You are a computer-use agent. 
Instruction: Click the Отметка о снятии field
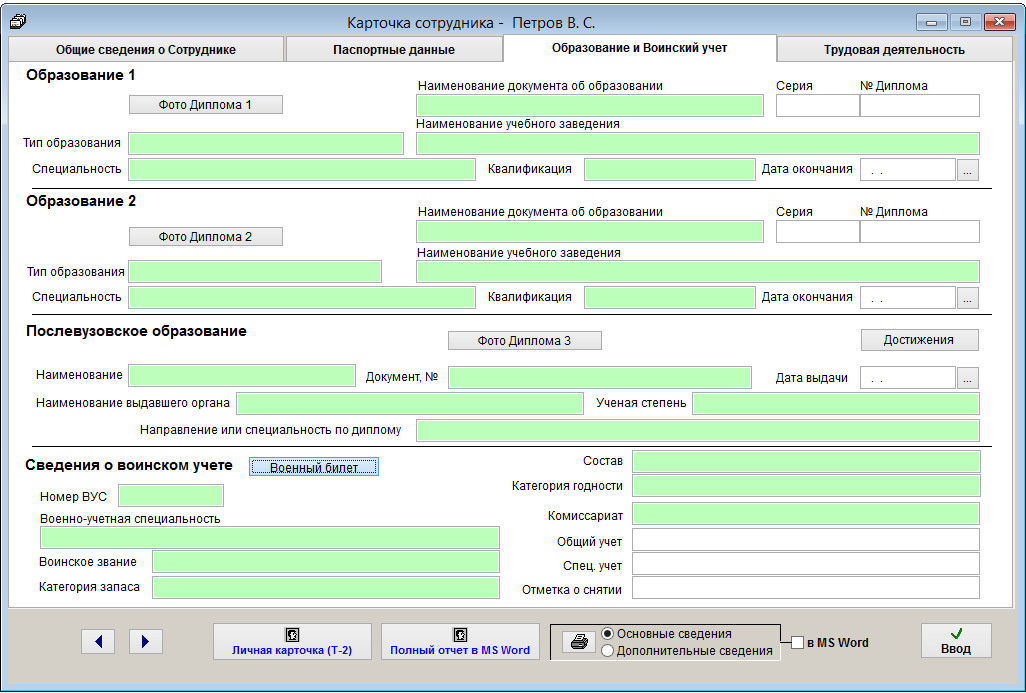806,588
